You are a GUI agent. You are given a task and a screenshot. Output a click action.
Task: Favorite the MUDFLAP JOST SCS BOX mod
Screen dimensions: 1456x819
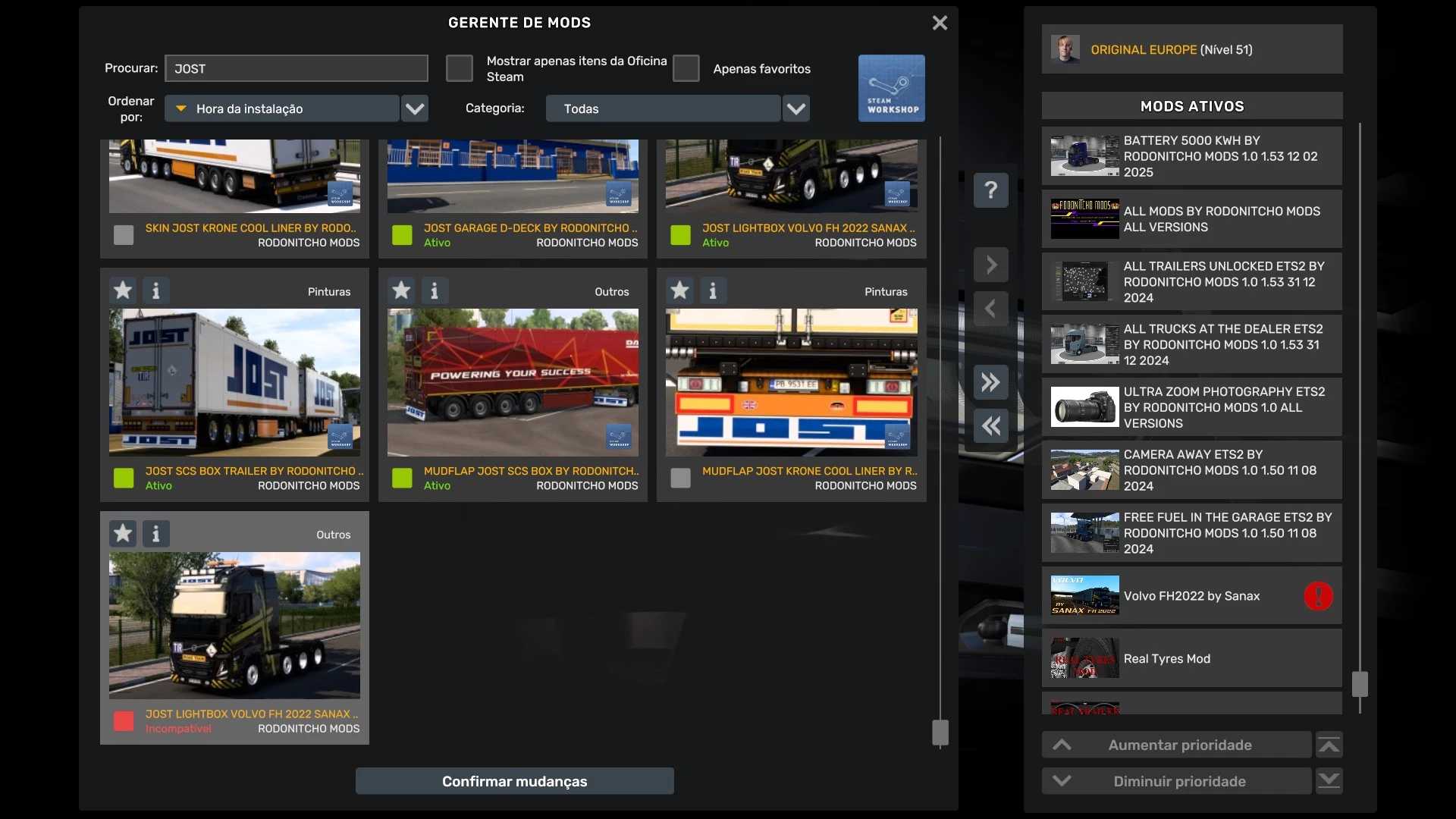401,290
